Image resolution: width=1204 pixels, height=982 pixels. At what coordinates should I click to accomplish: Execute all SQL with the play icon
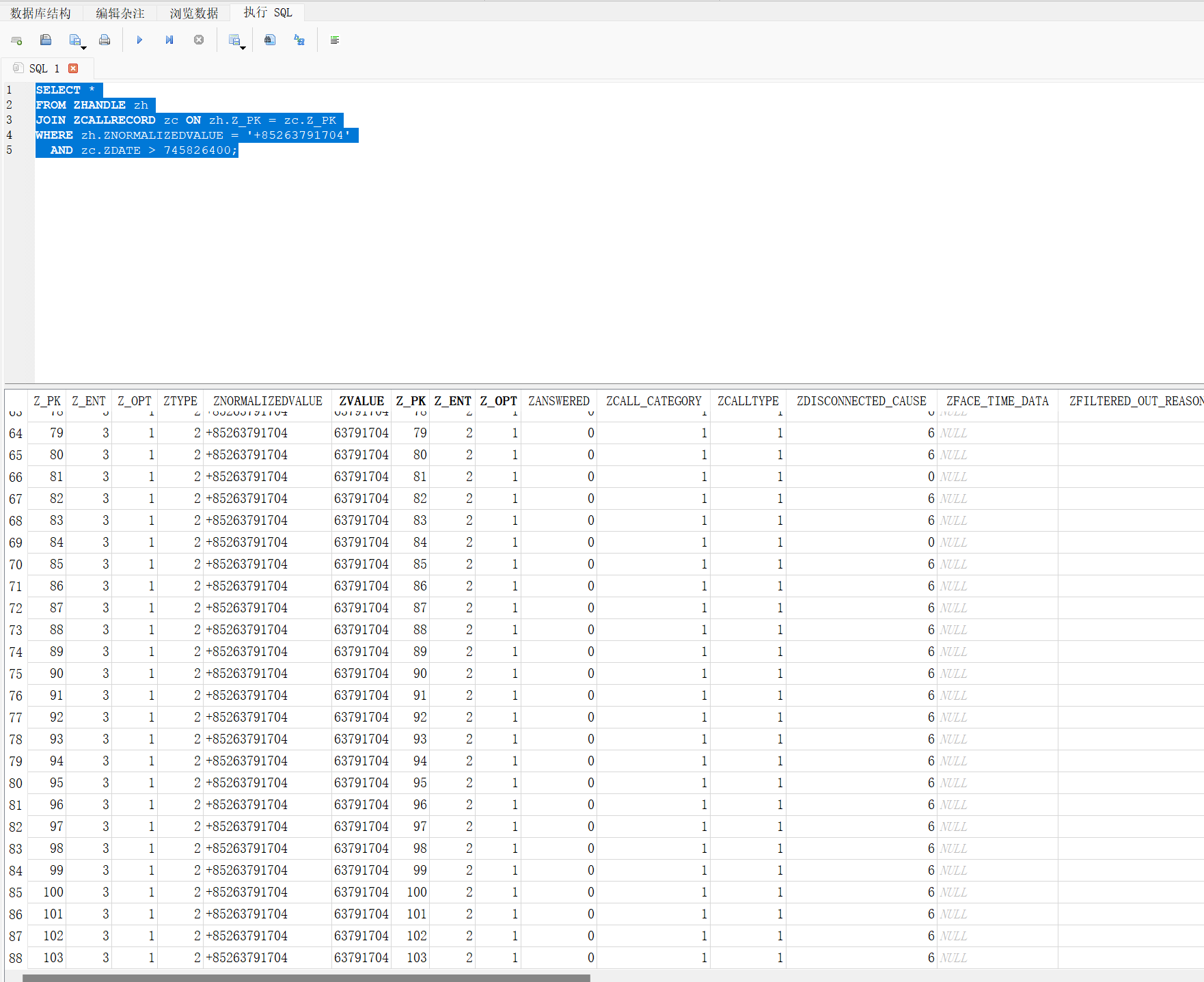[139, 40]
